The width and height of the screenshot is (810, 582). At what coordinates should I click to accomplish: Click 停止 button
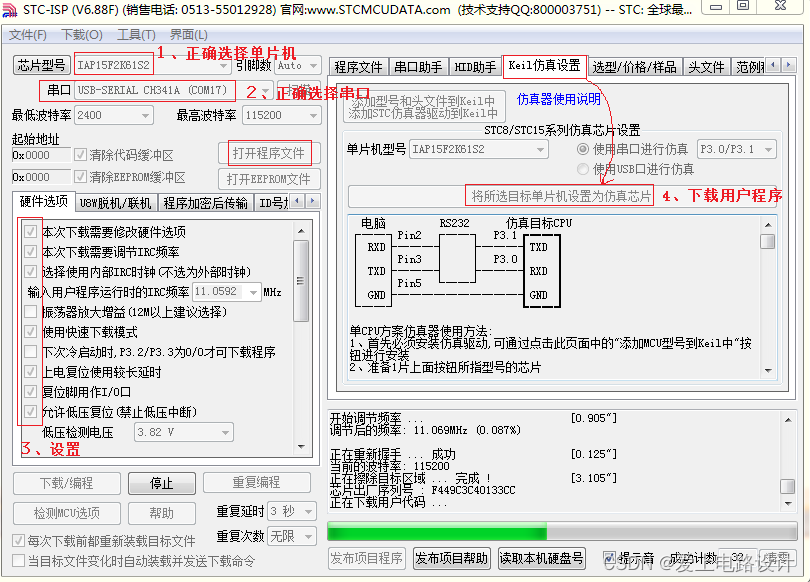(162, 483)
